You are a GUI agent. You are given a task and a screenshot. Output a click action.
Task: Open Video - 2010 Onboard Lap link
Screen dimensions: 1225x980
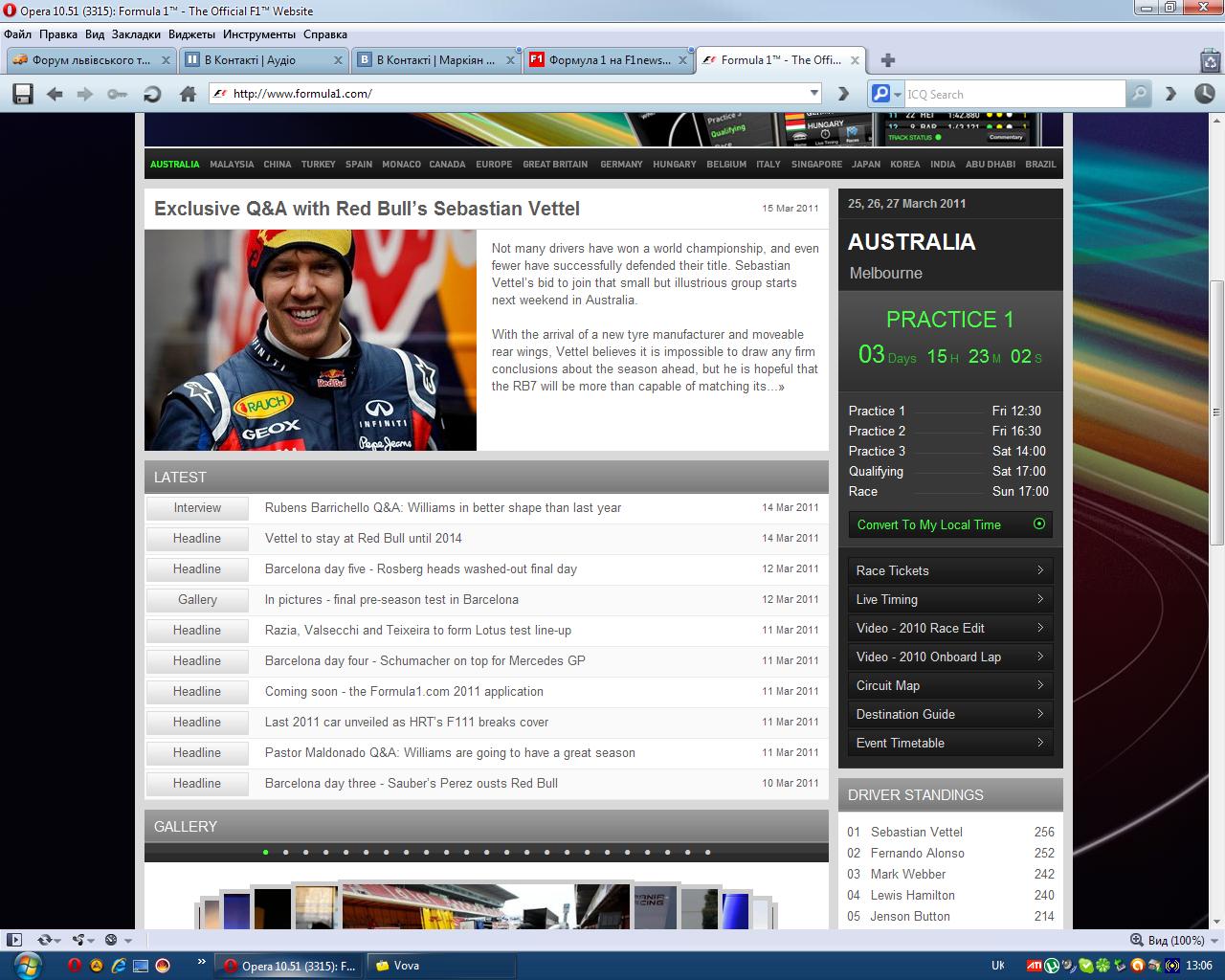tap(950, 657)
